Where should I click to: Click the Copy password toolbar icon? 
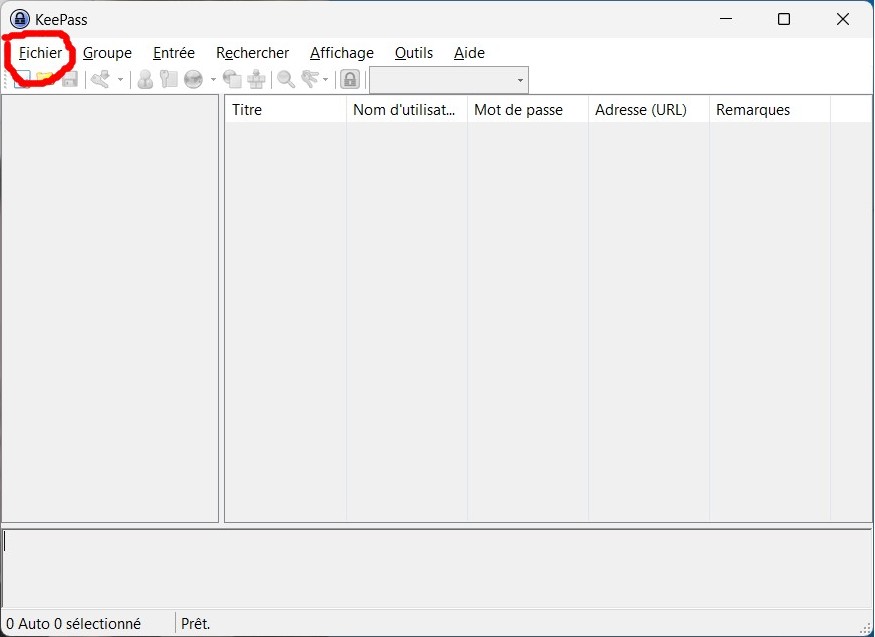(169, 80)
